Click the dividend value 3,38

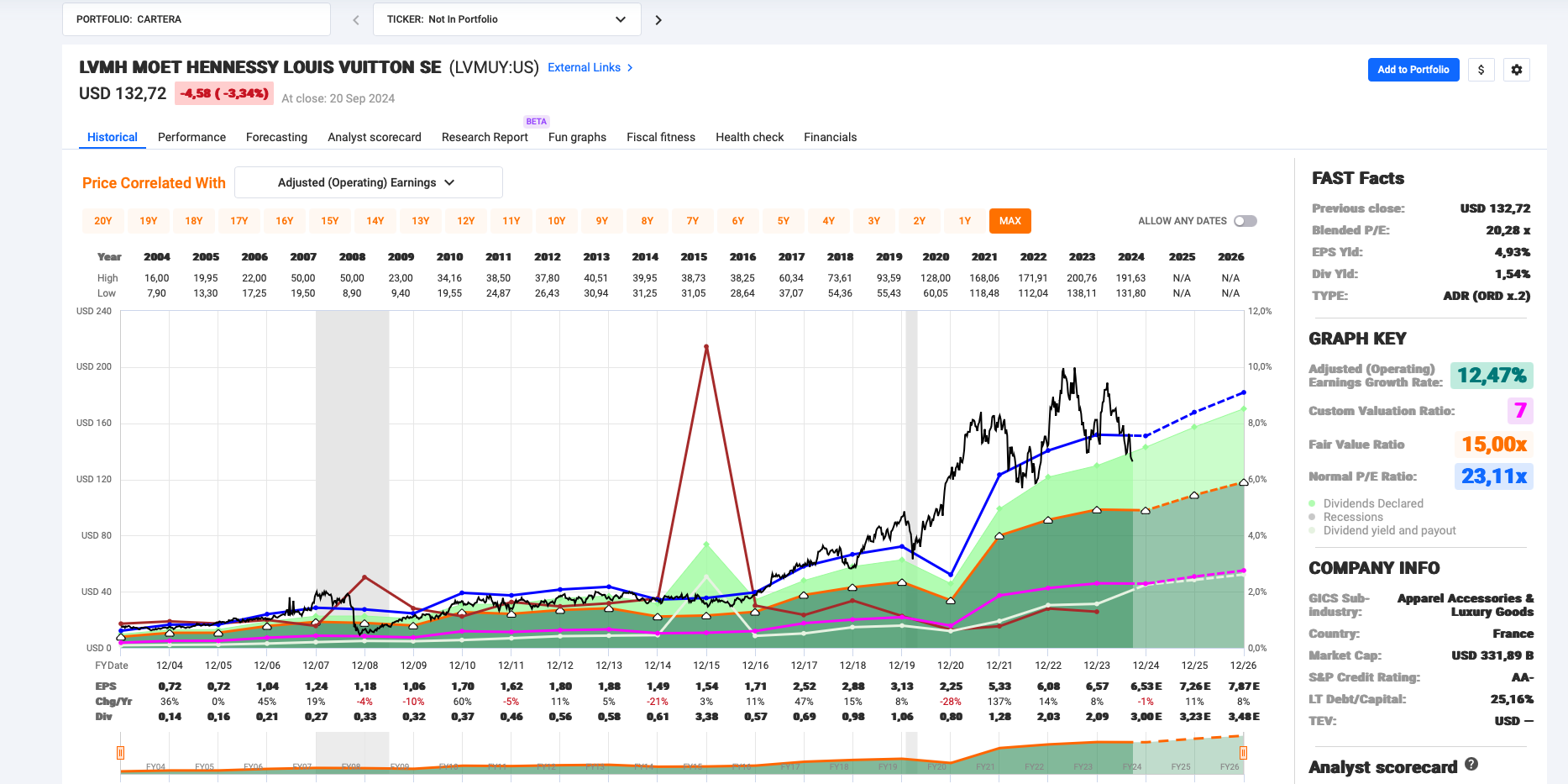(x=707, y=717)
